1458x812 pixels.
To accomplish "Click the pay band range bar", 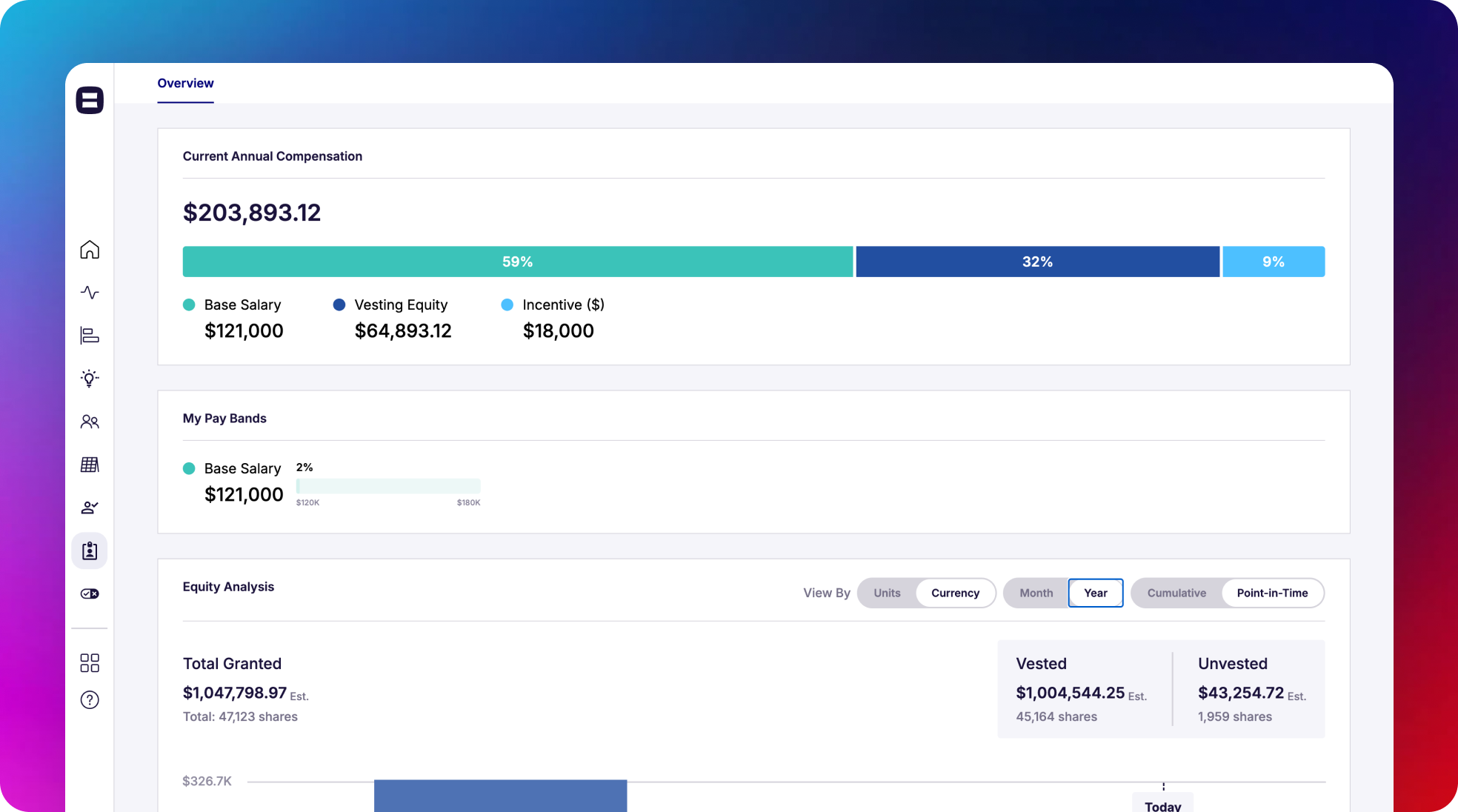I will 388,486.
